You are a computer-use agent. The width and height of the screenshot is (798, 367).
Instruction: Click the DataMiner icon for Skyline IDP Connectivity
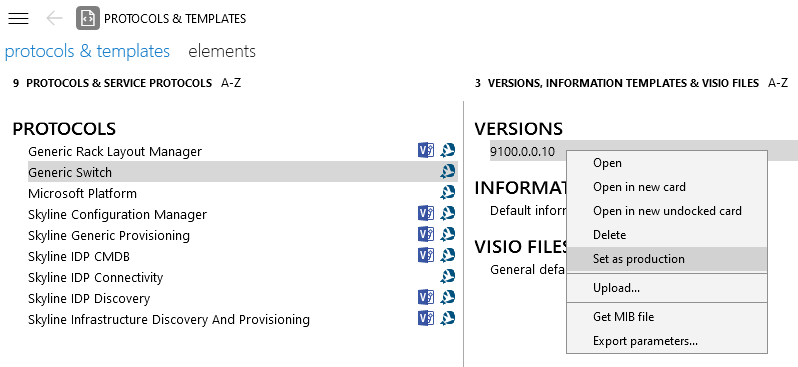(447, 276)
